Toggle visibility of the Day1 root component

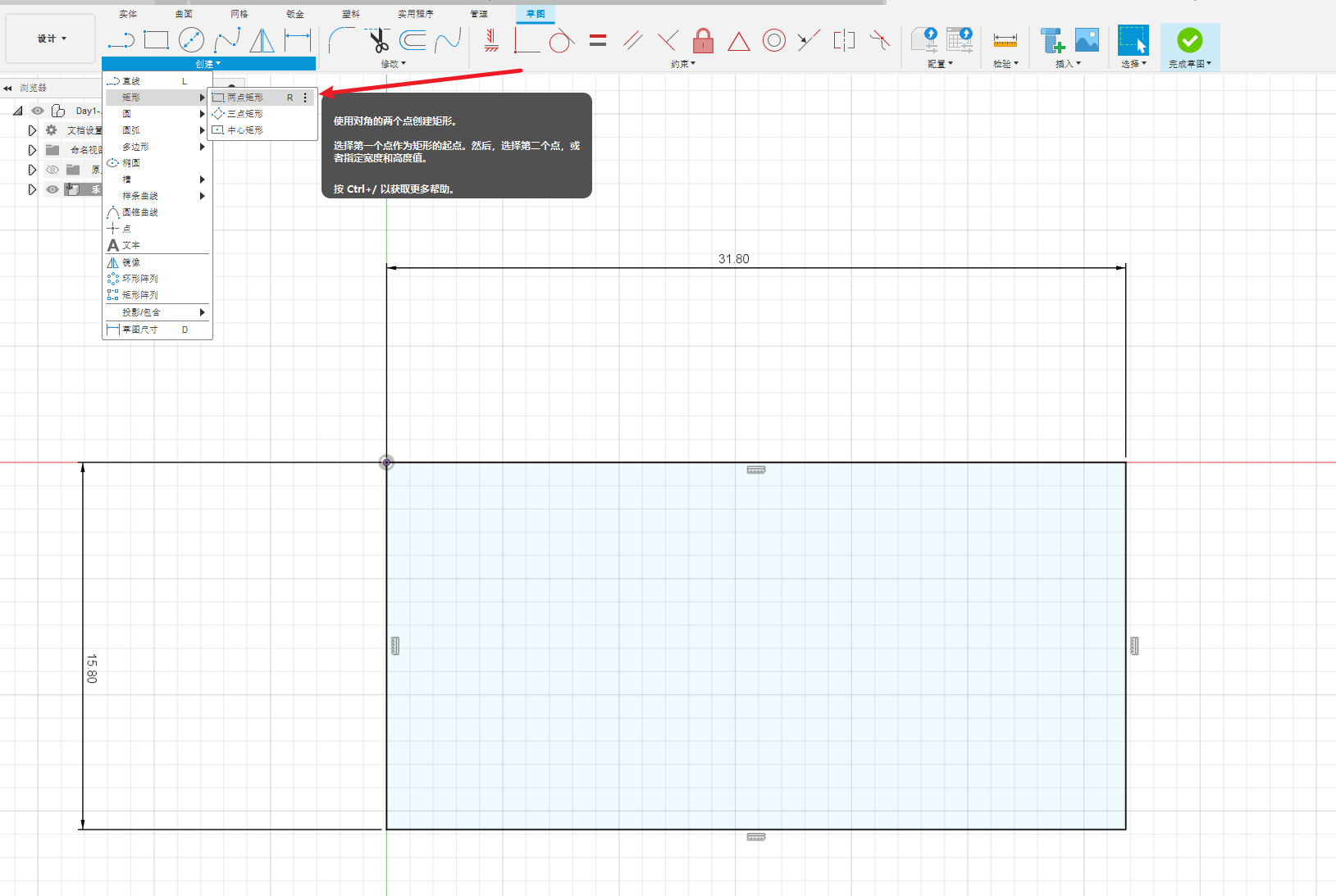click(38, 111)
